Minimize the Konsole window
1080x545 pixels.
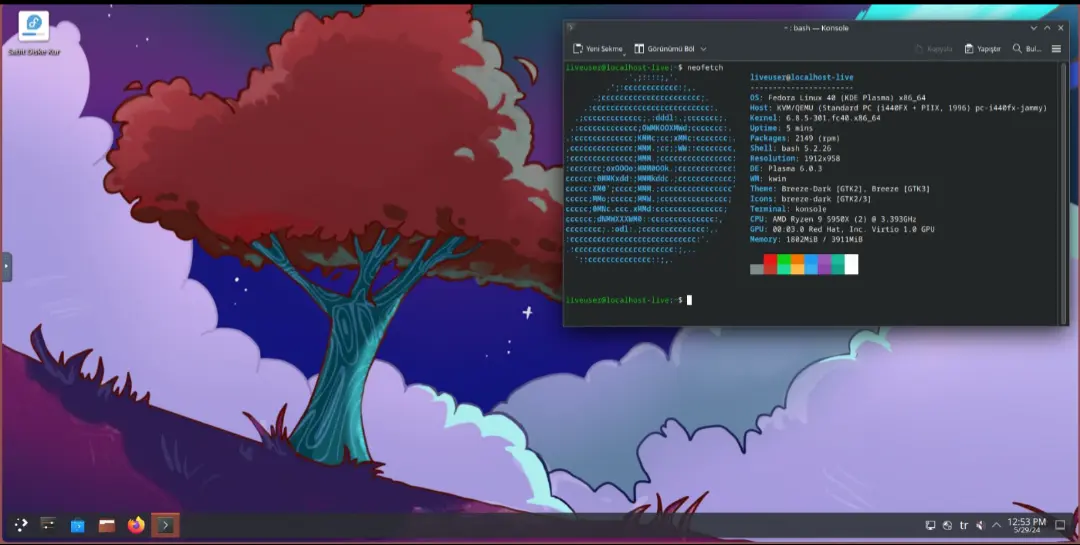coord(1033,28)
